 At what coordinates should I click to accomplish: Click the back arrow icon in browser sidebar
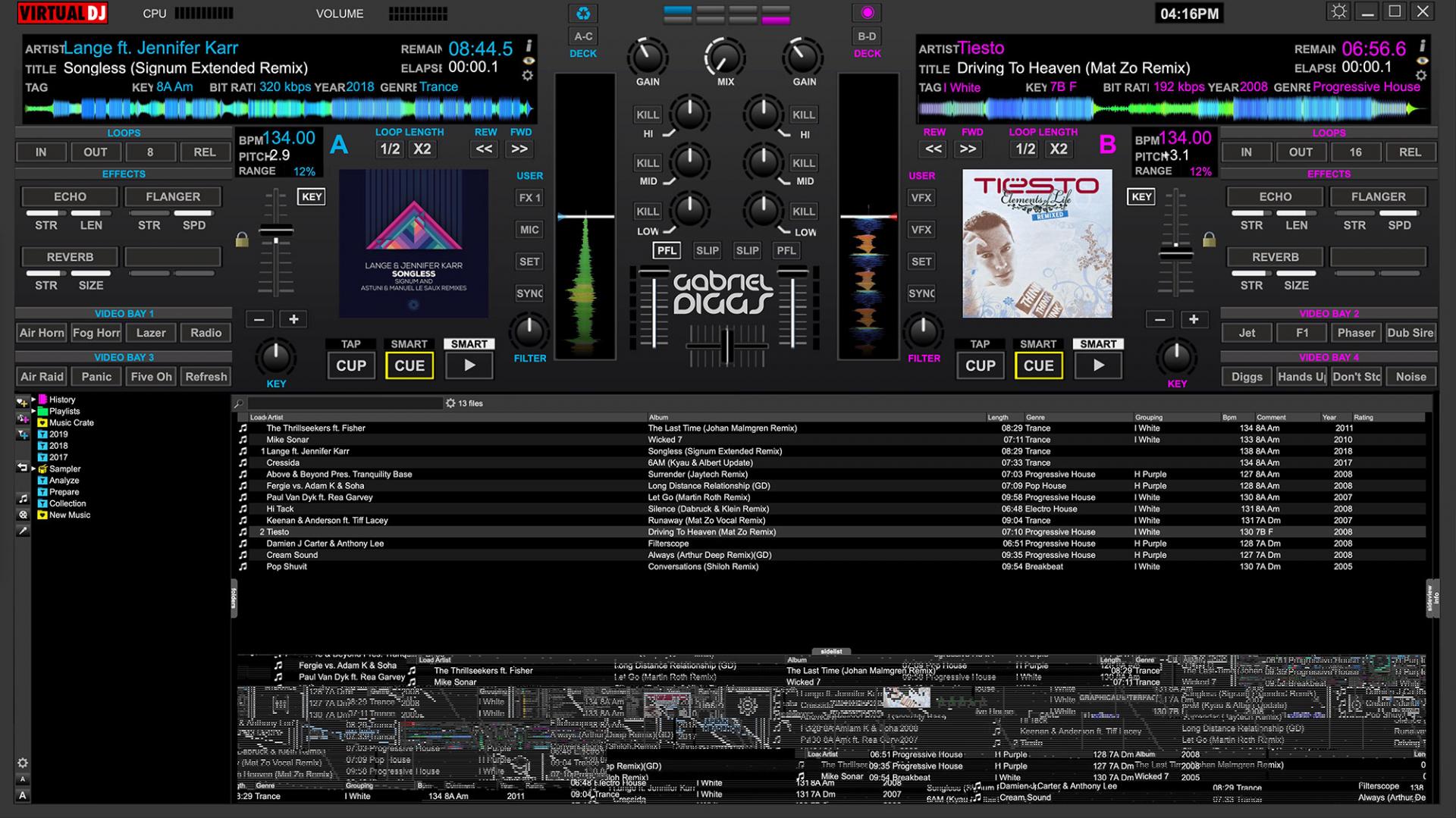tap(23, 468)
